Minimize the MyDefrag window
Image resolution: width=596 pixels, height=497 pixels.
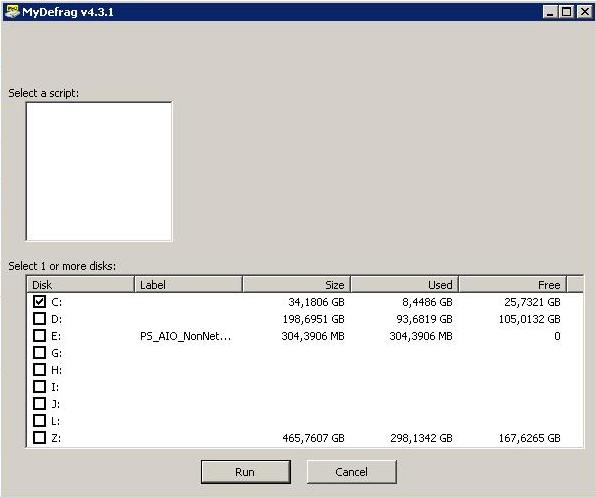550,12
